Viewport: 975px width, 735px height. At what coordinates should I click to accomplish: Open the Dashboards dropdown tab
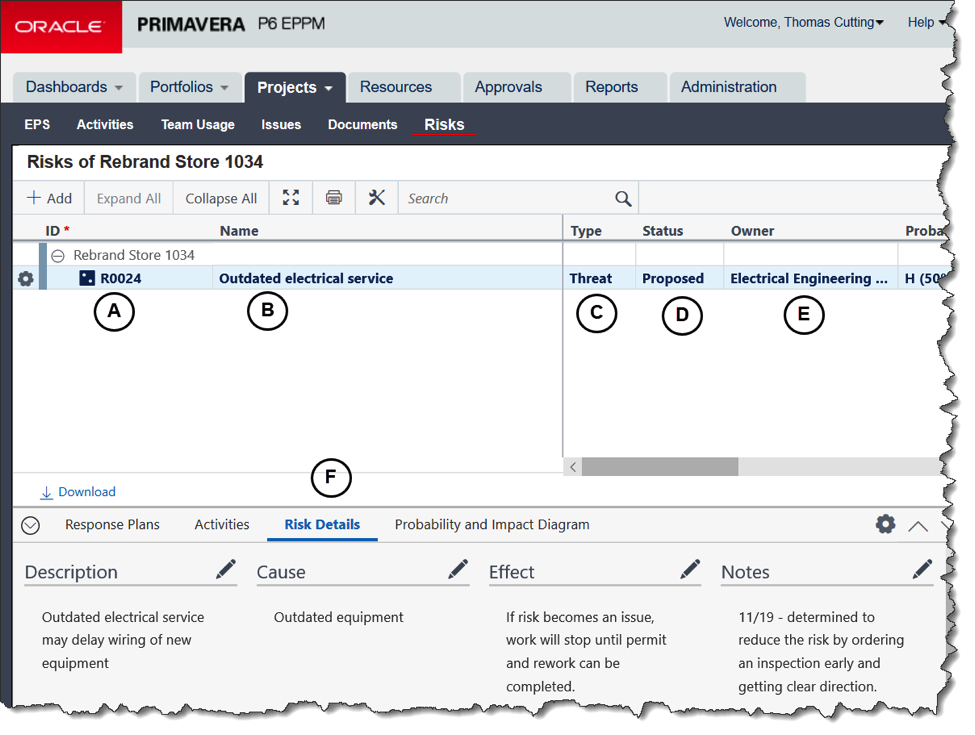(75, 87)
